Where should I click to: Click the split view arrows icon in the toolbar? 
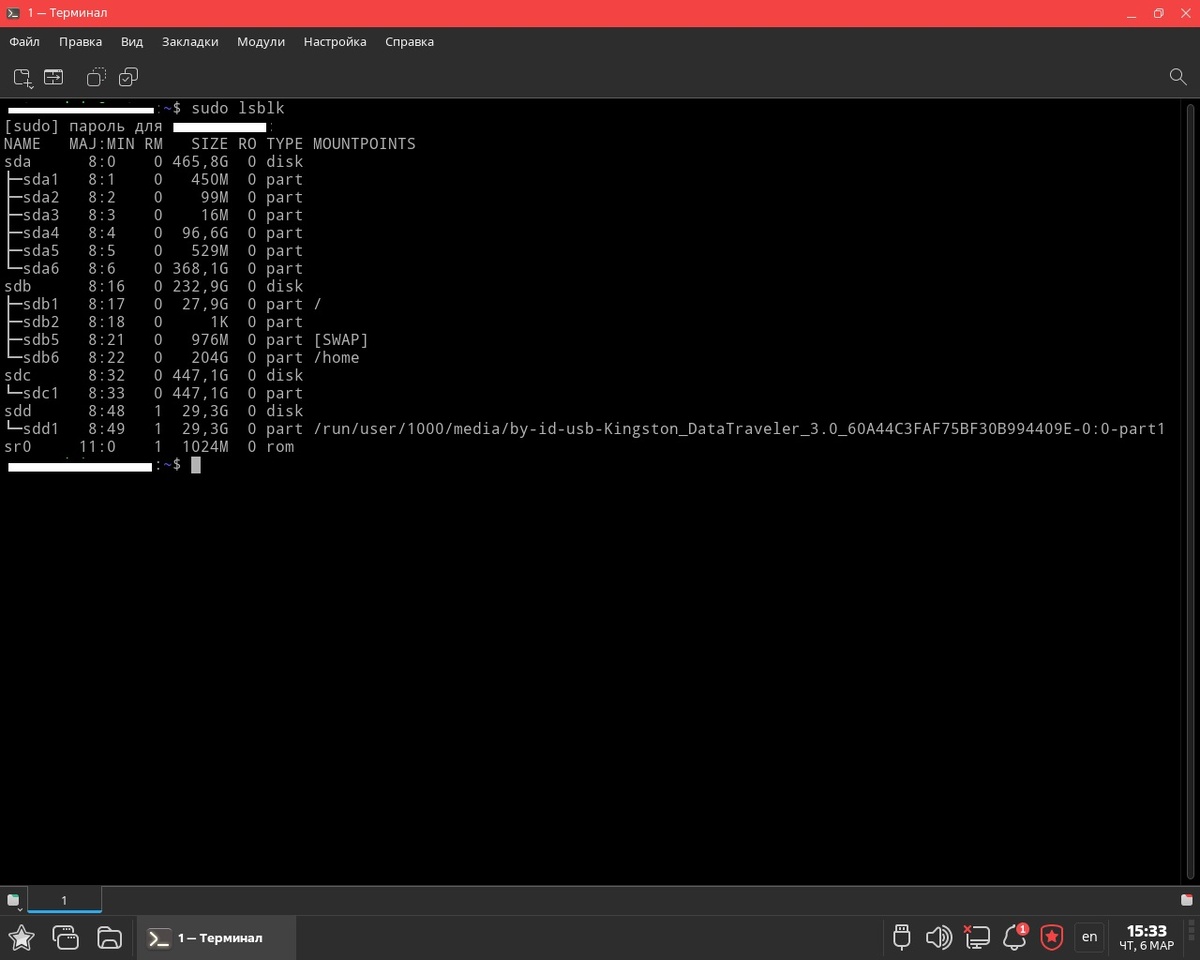[x=53, y=77]
